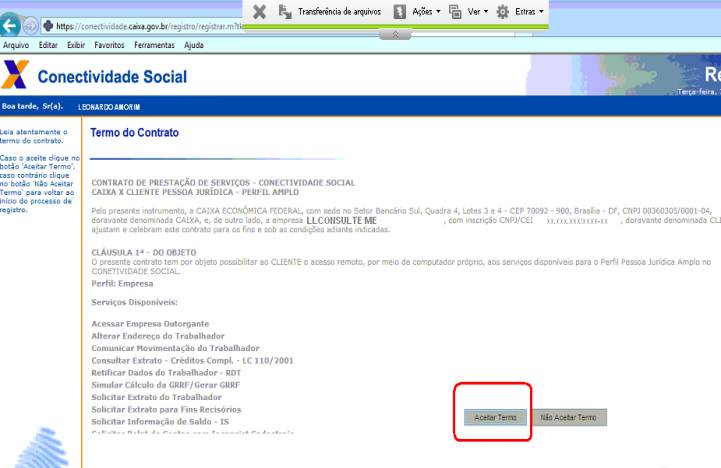Image resolution: width=721 pixels, height=468 pixels.
Task: Click the sidebar 'Leia atentamente o termo' instruction
Action: click(34, 136)
